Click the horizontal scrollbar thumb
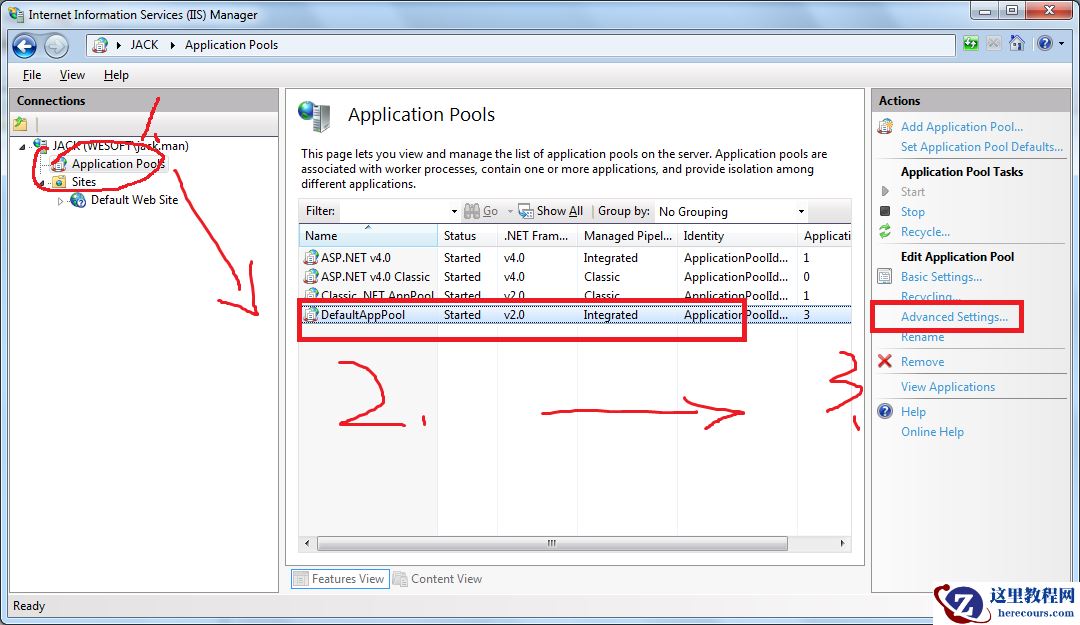Screen dimensions: 1080x625 552,543
